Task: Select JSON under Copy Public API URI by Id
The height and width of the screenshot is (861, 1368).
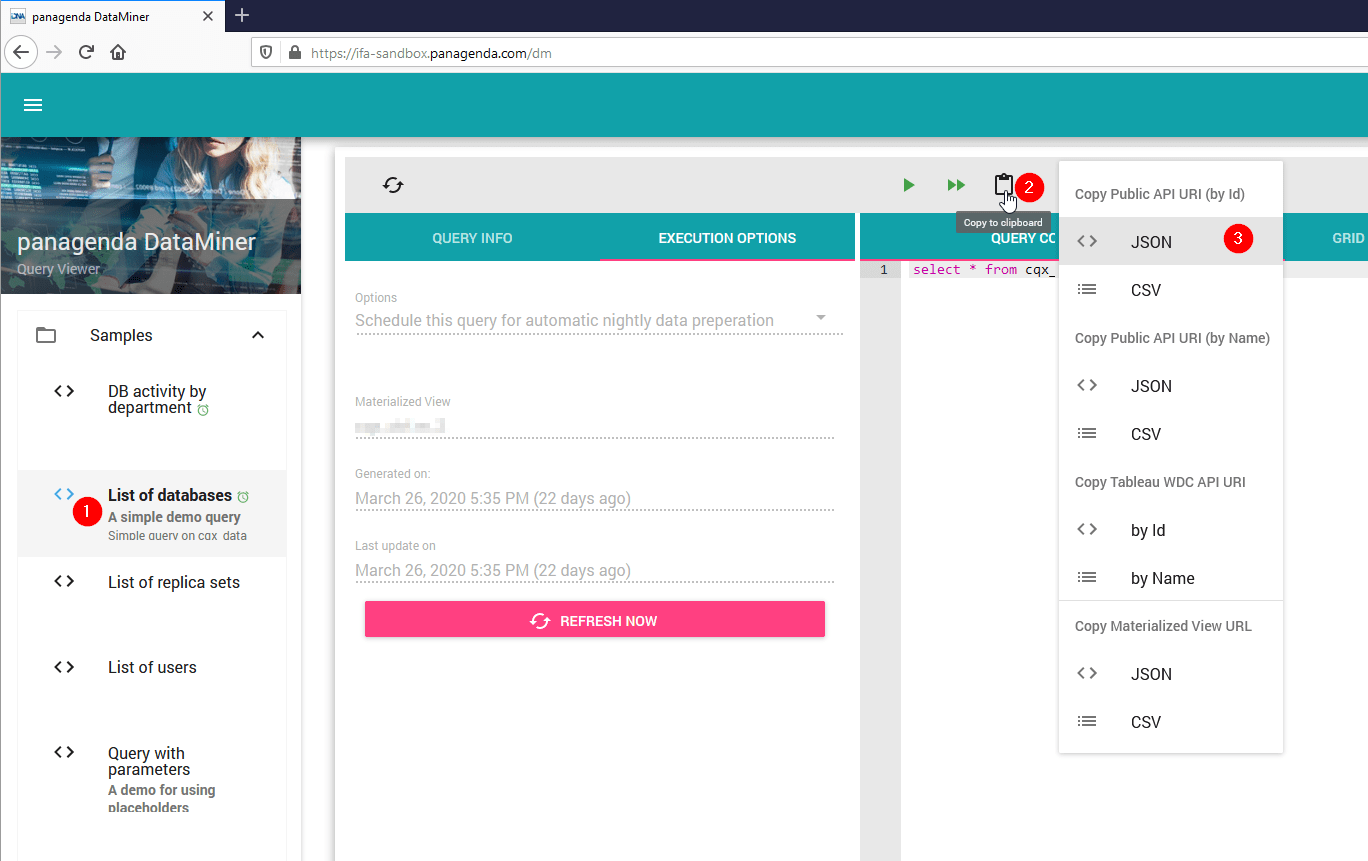Action: pos(1151,242)
